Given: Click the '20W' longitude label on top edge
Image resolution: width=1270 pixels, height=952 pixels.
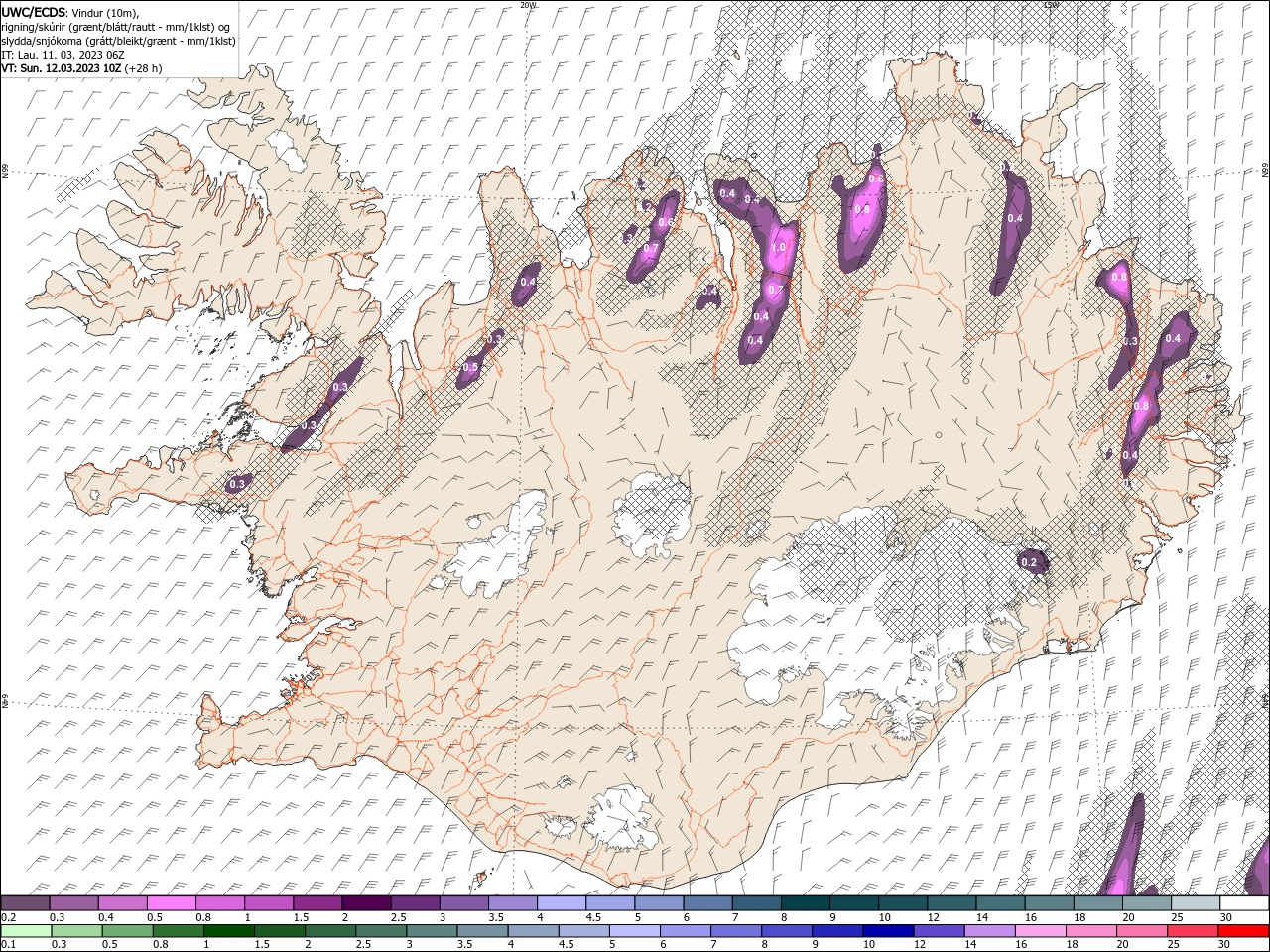Looking at the screenshot, I should 528,5.
